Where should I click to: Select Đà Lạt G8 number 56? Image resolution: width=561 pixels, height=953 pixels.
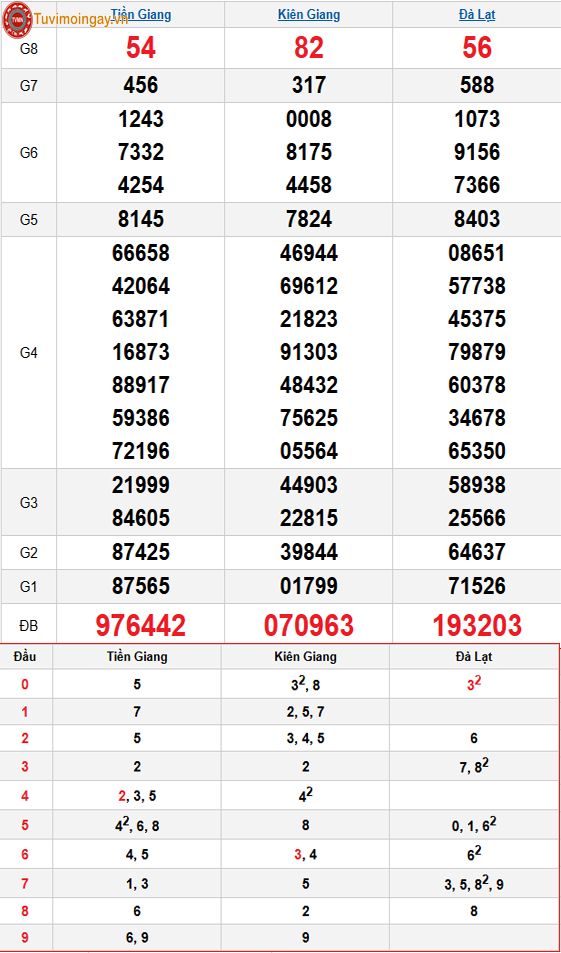point(477,48)
